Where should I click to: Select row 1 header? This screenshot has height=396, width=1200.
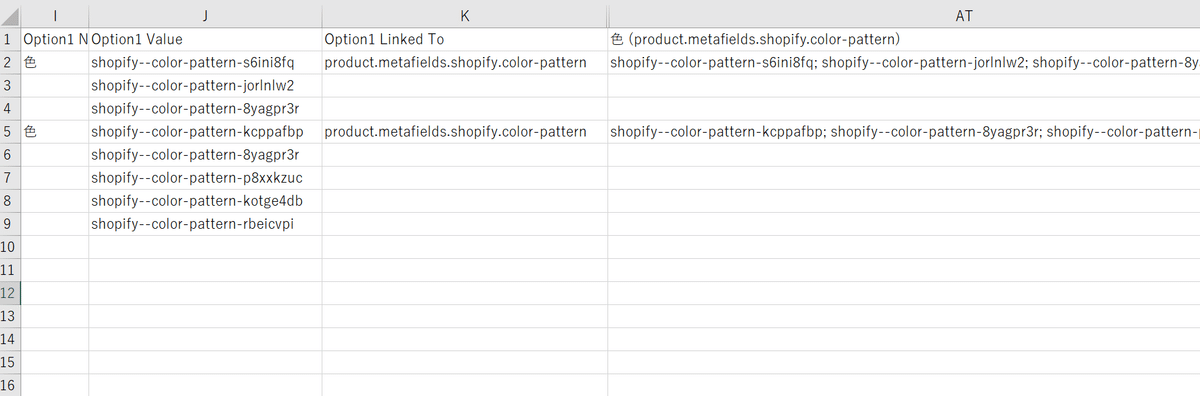point(10,40)
